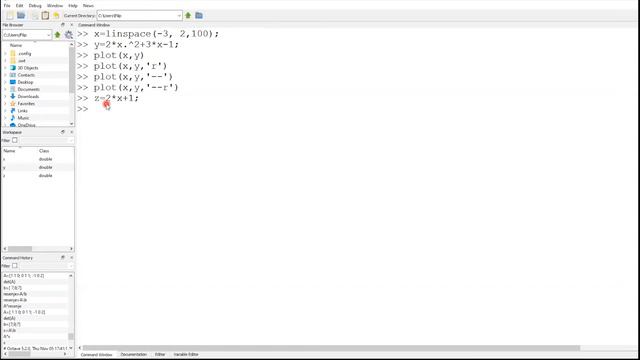
Task: Switch to the Command Window tab
Action: 97,355
